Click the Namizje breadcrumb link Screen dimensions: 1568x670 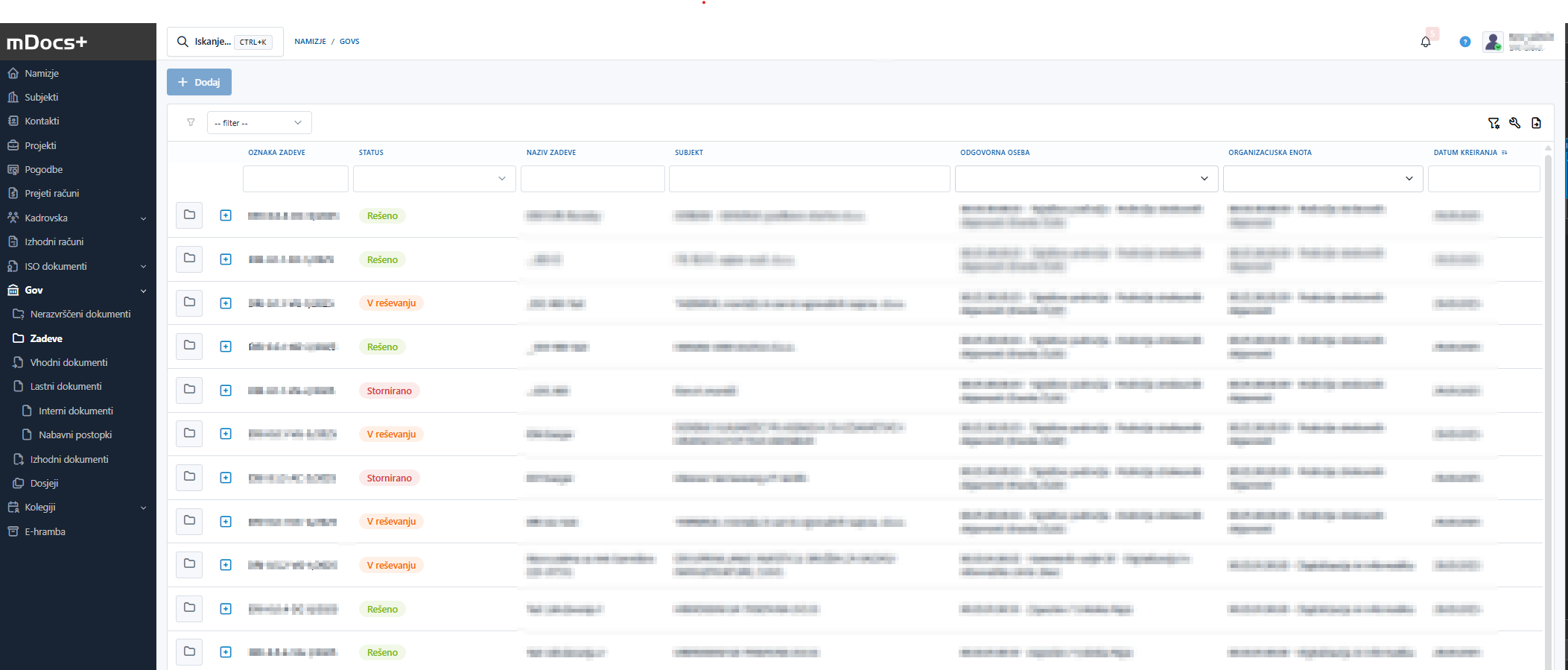point(310,42)
